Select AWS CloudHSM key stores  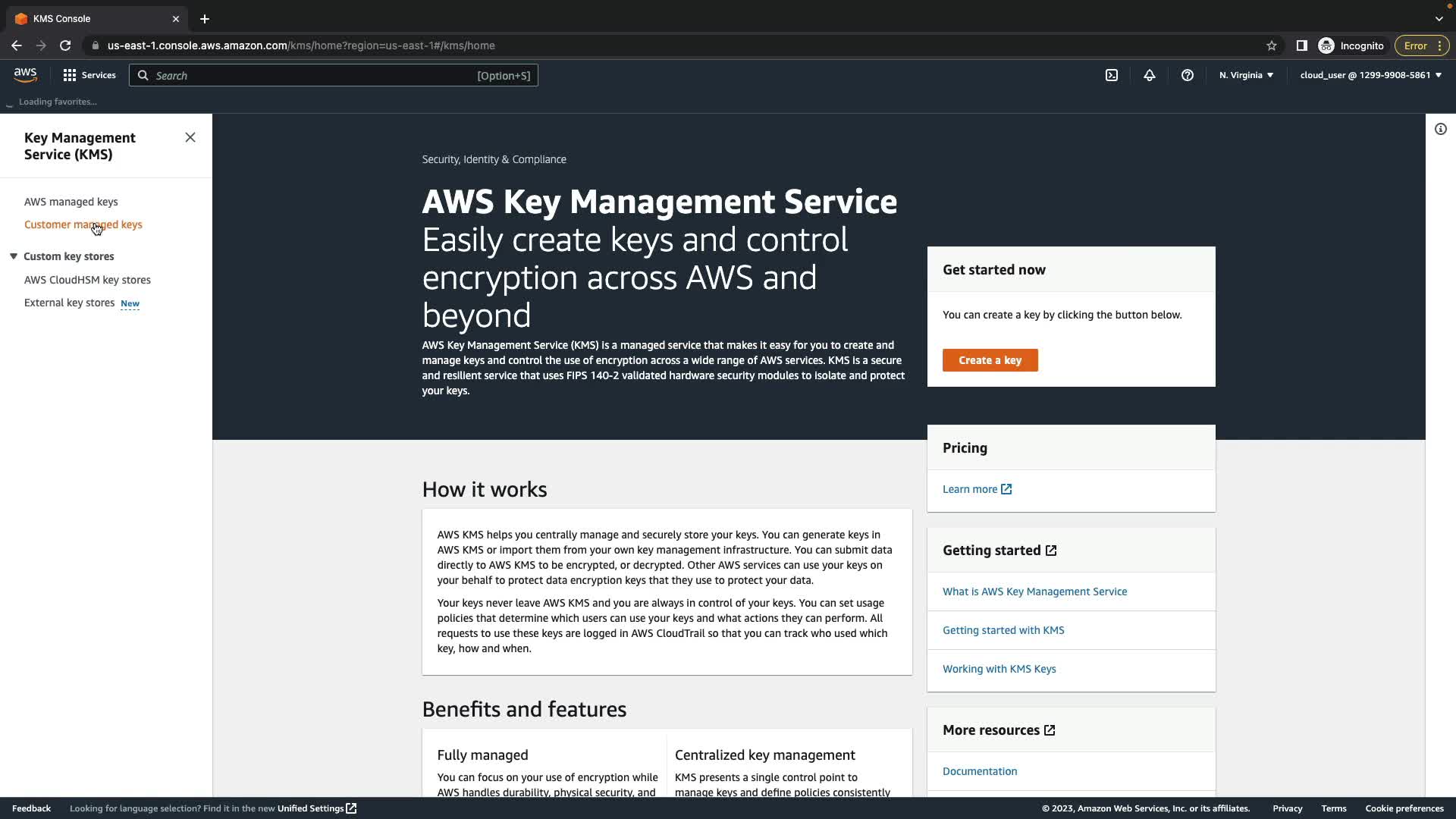pos(87,280)
